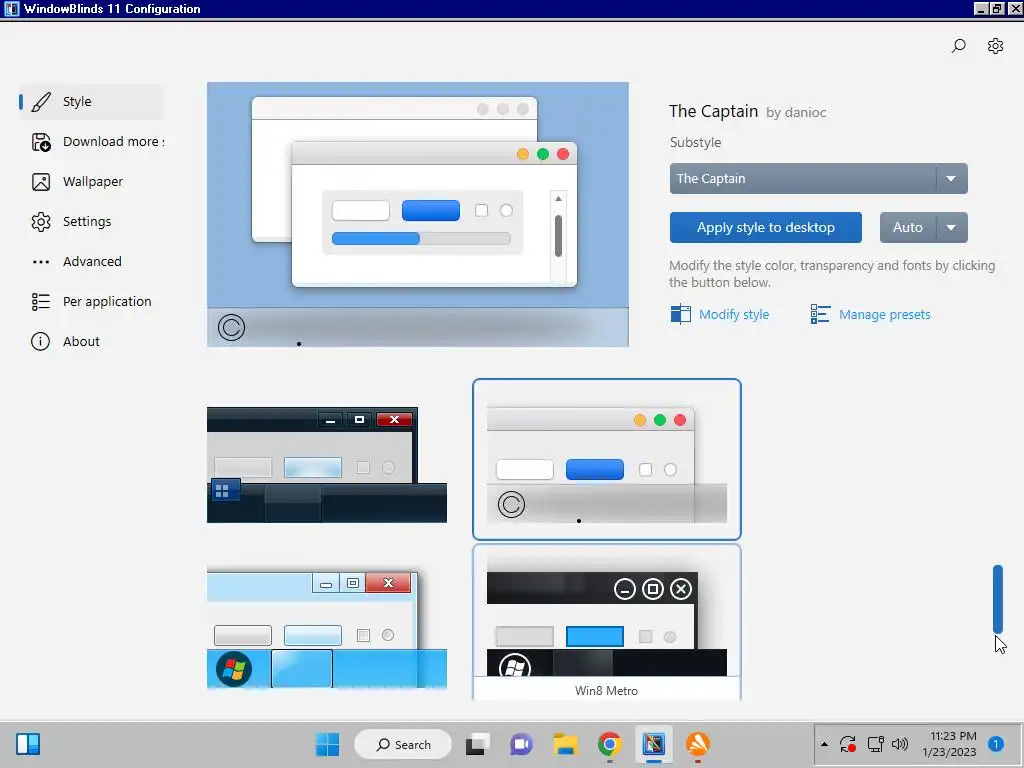Viewport: 1024px width, 768px height.
Task: Expand the Auto dropdown arrow
Action: pos(952,227)
